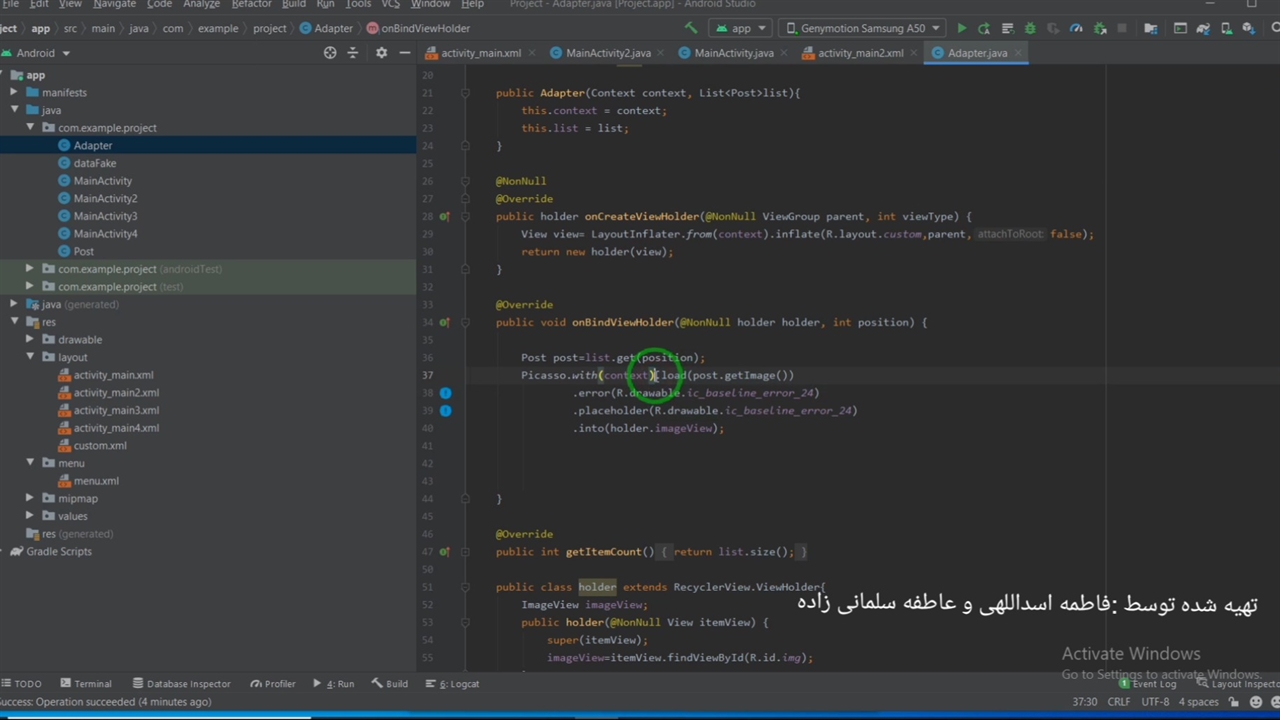Click the locate target icon in Project panel
This screenshot has height=720, width=1280.
[x=330, y=53]
